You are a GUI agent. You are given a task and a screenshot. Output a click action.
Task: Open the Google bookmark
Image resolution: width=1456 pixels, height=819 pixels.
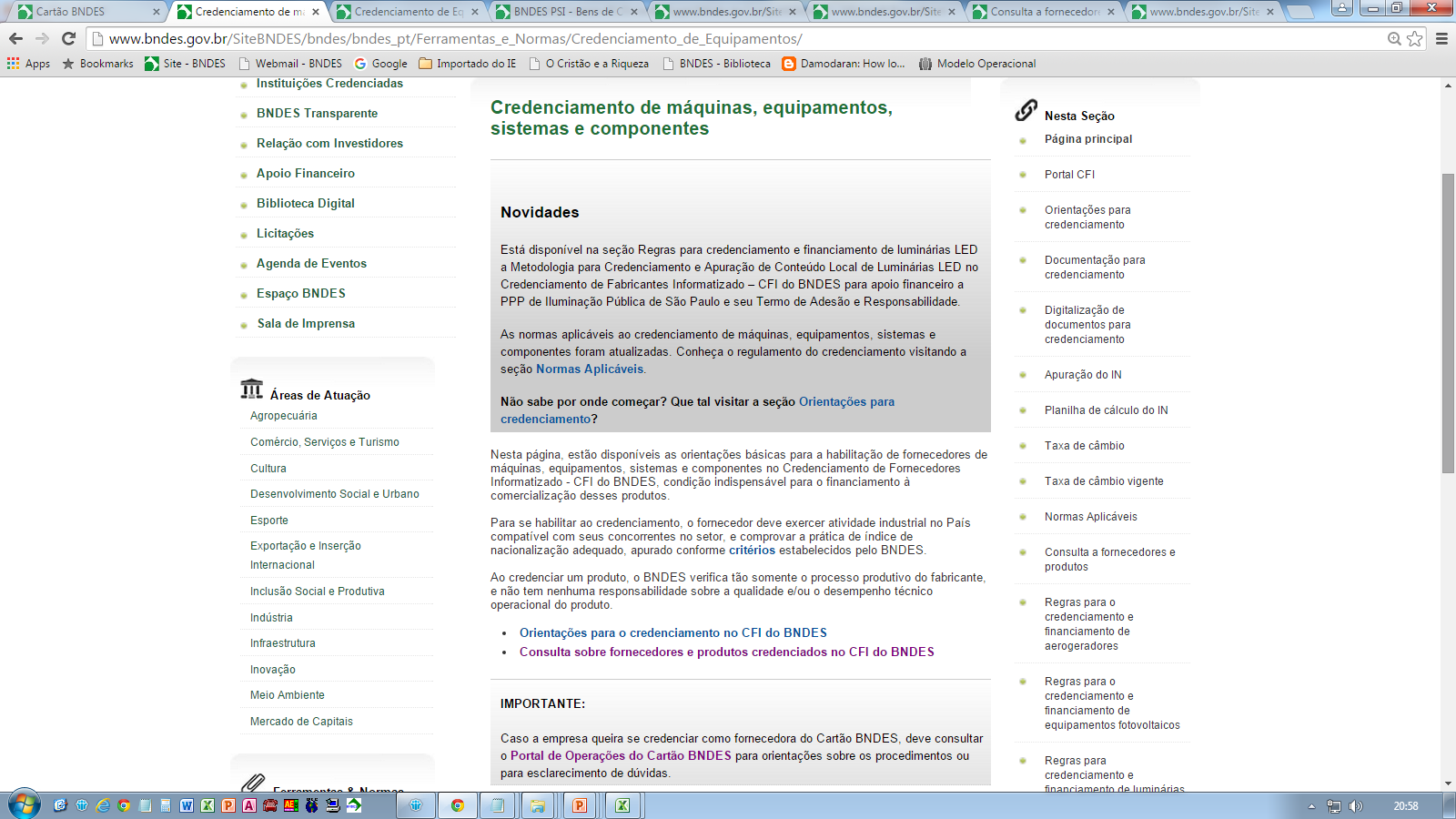click(380, 64)
